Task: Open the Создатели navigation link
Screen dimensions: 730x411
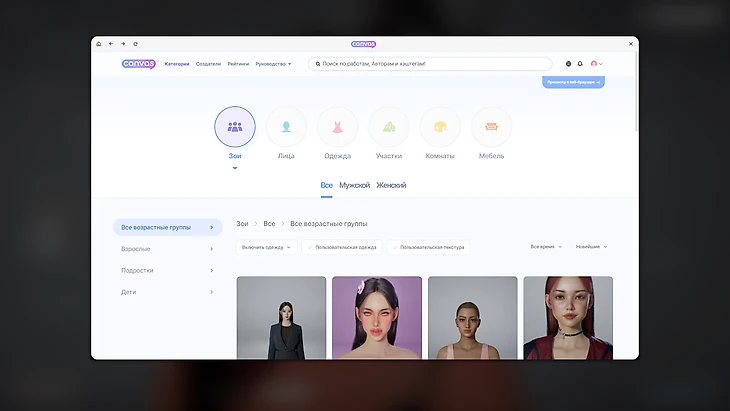Action: click(x=208, y=64)
